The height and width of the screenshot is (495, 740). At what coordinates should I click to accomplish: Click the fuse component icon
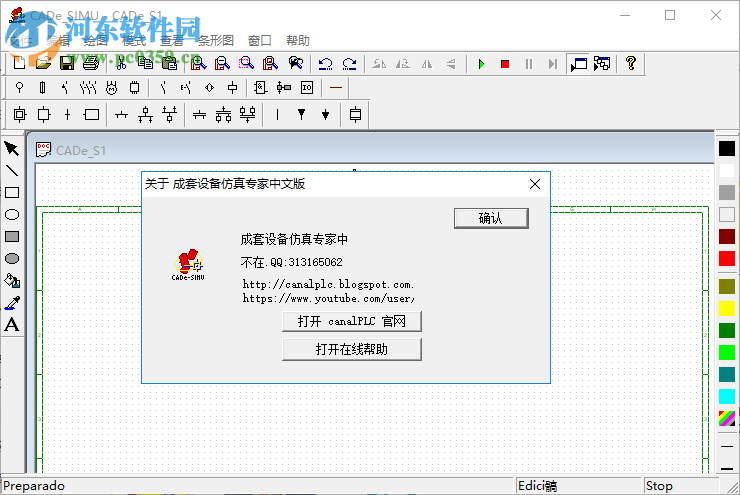click(x=42, y=88)
